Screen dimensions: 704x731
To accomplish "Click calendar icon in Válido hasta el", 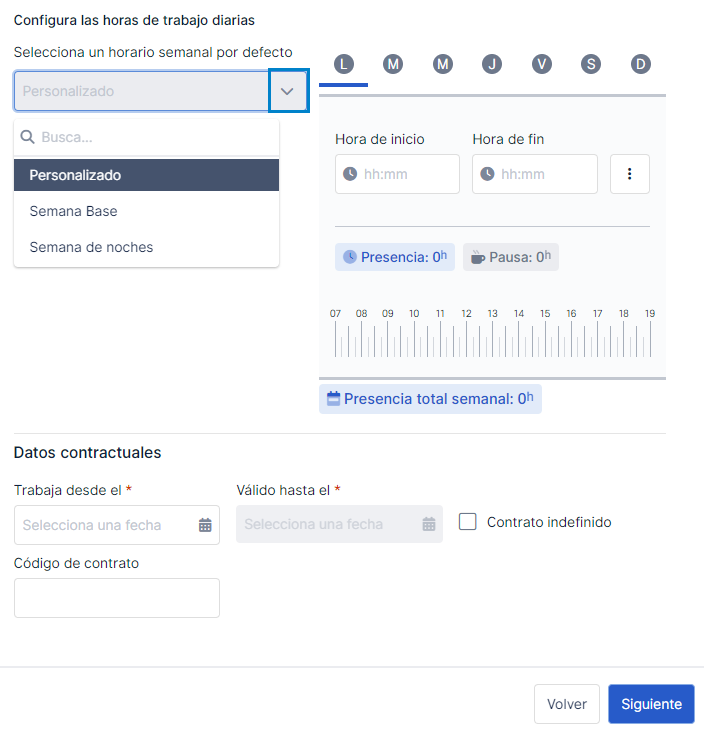I will 429,524.
